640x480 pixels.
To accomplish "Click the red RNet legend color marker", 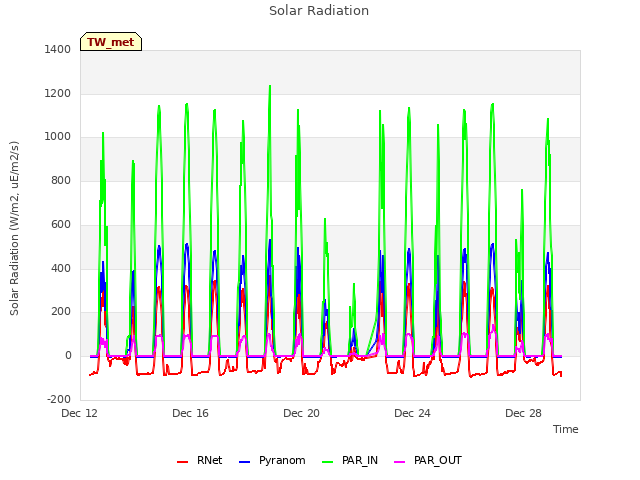I will [182, 462].
